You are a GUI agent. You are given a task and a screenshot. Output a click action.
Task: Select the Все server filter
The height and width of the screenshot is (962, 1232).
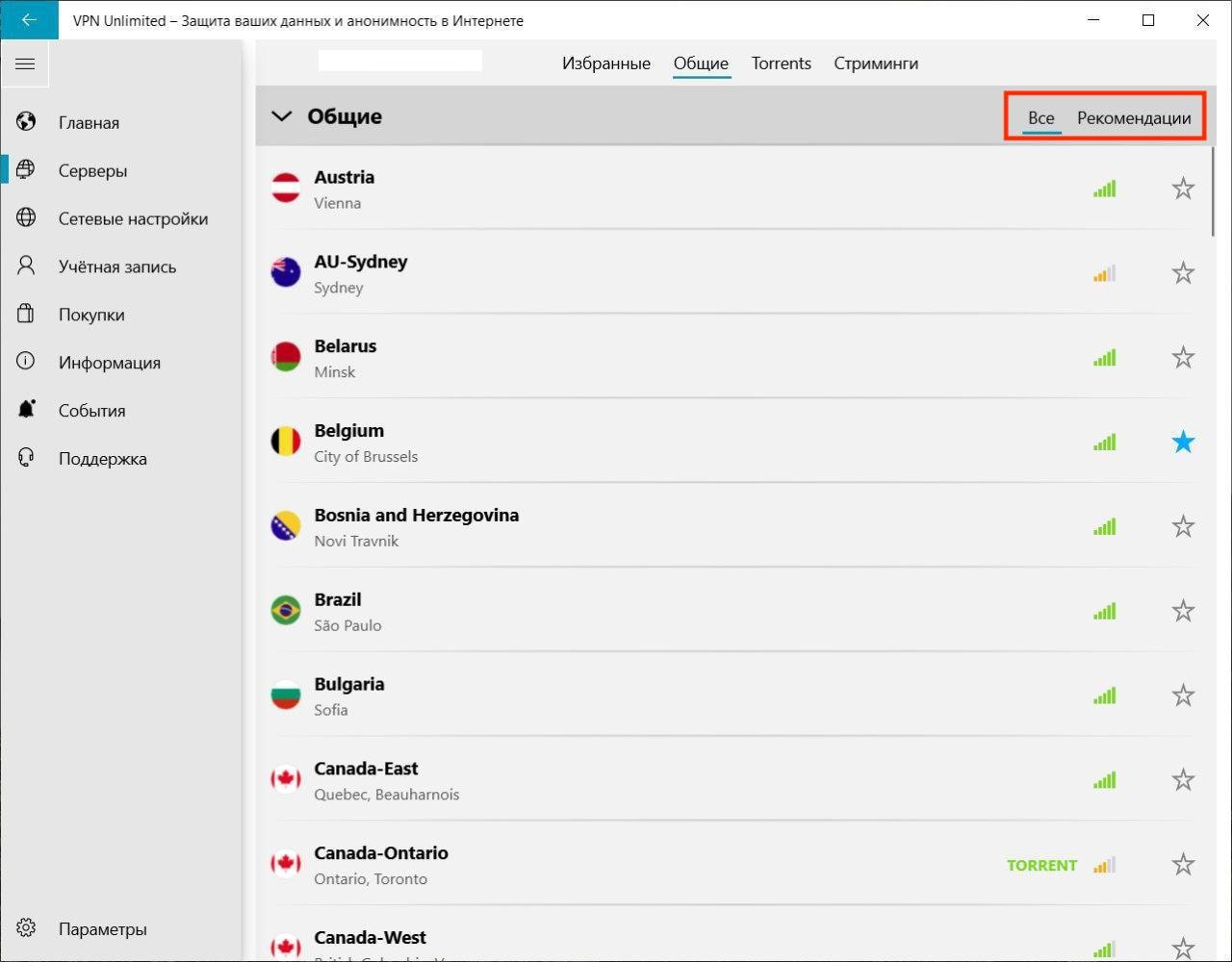tap(1040, 118)
